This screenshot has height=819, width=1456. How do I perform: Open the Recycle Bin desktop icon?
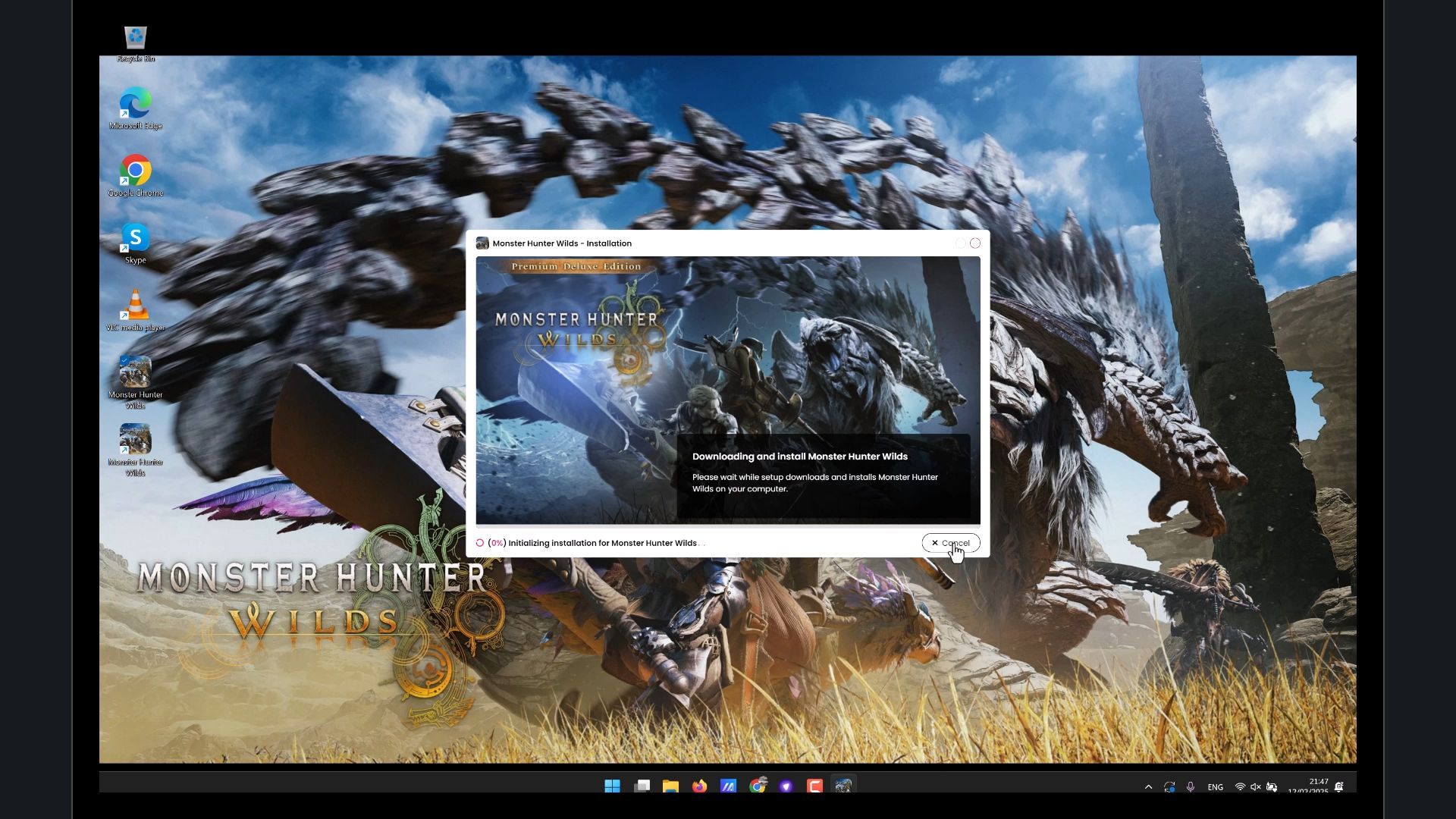point(136,44)
